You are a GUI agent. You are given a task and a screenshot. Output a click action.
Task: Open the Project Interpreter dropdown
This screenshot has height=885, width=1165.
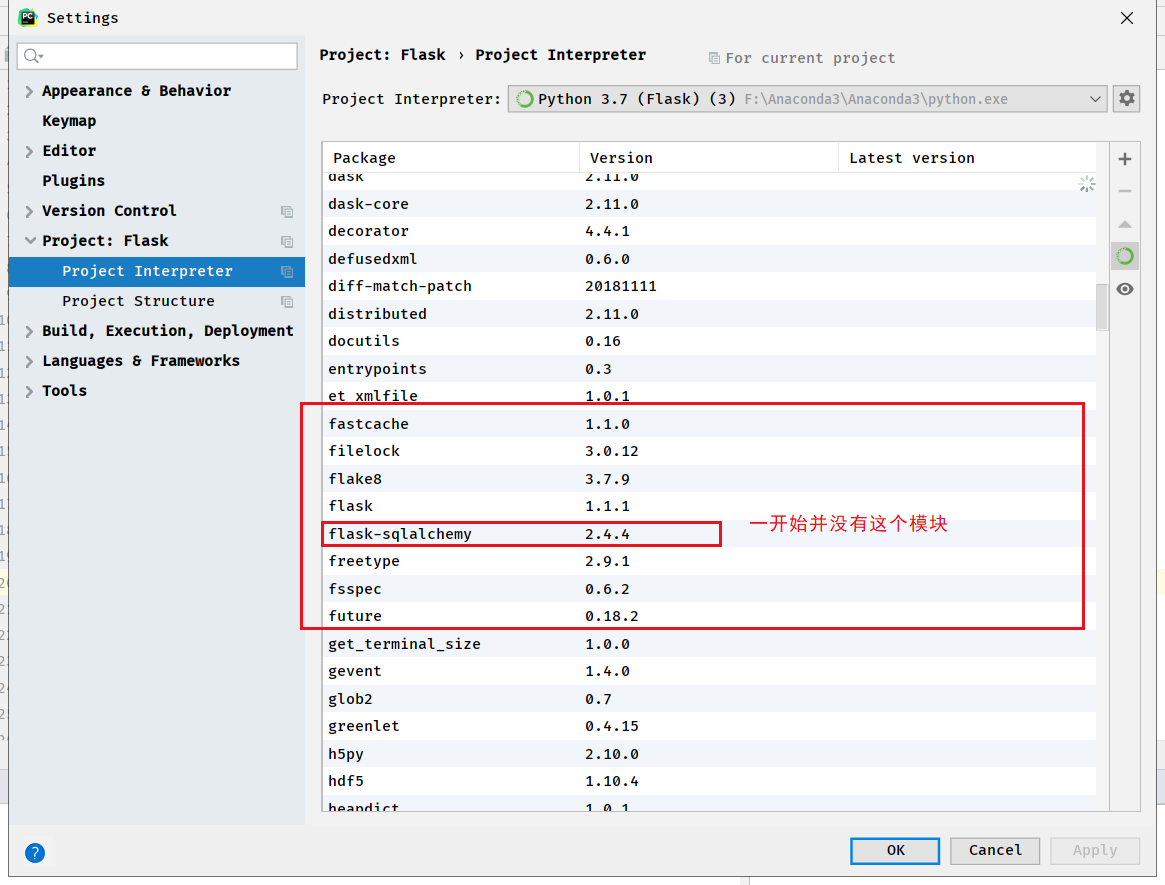[x=807, y=99]
